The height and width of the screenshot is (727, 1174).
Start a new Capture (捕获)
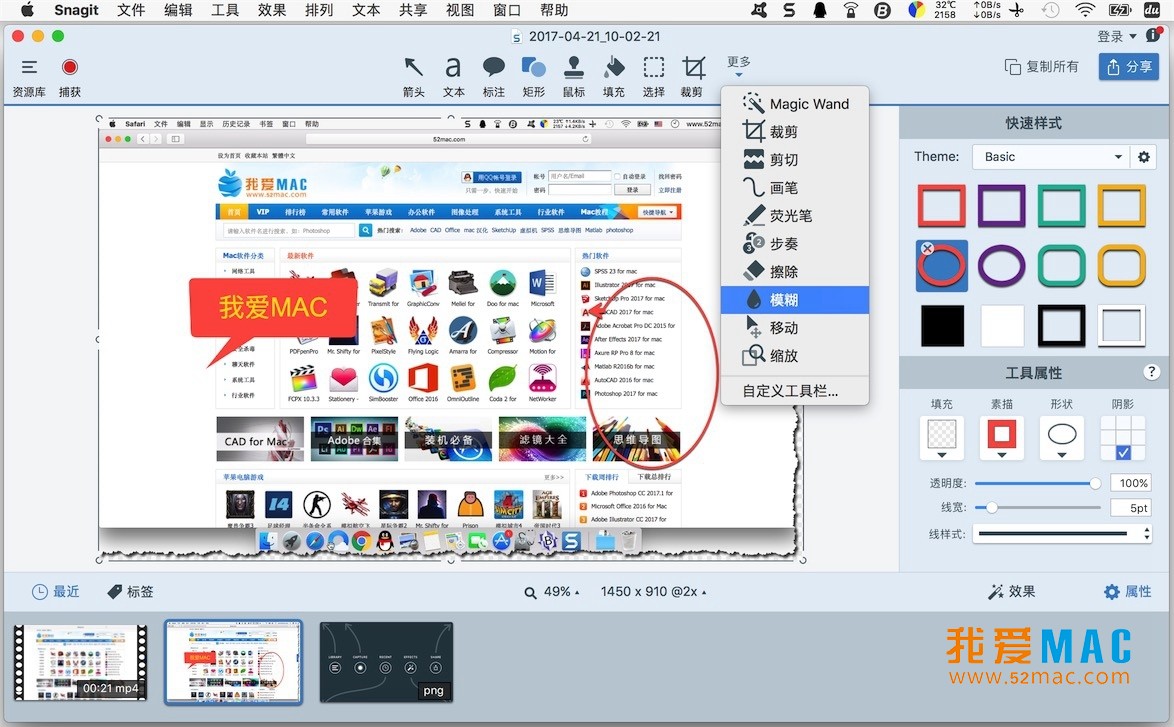pyautogui.click(x=70, y=78)
